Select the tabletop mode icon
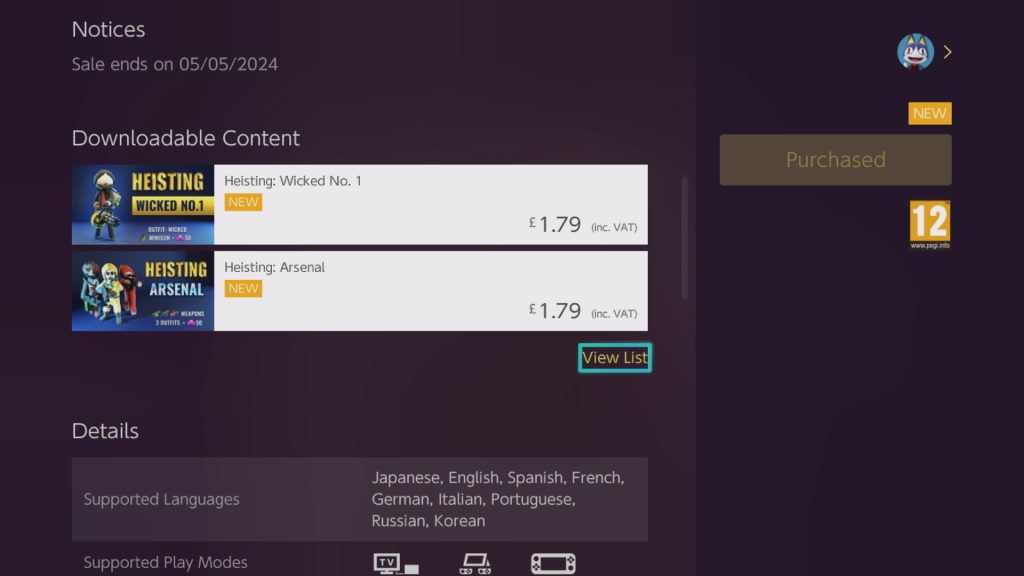This screenshot has height=576, width=1024. 474,564
